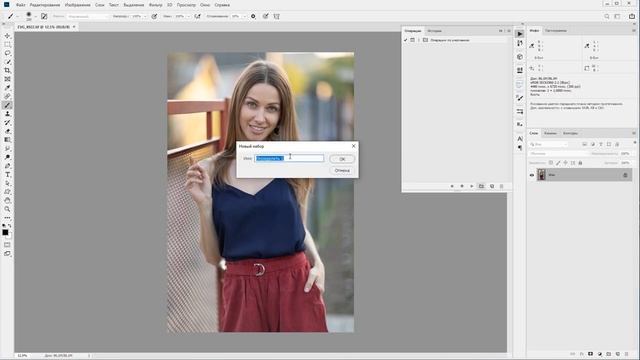Image resolution: width=640 pixels, height=360 pixels.
Task: Open the Изображение menu
Action: click(x=78, y=5)
